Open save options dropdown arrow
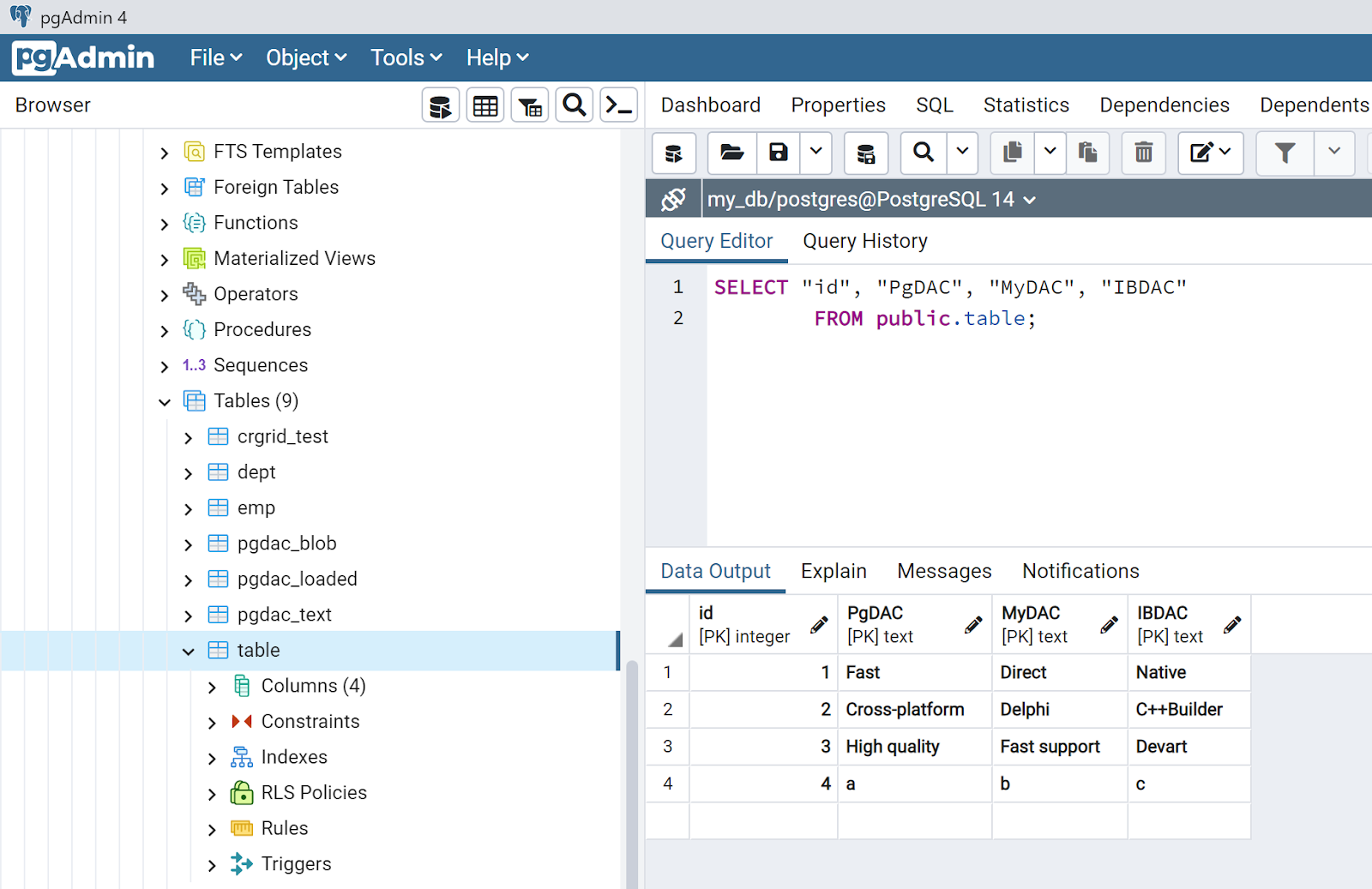This screenshot has width=1372, height=889. (815, 153)
